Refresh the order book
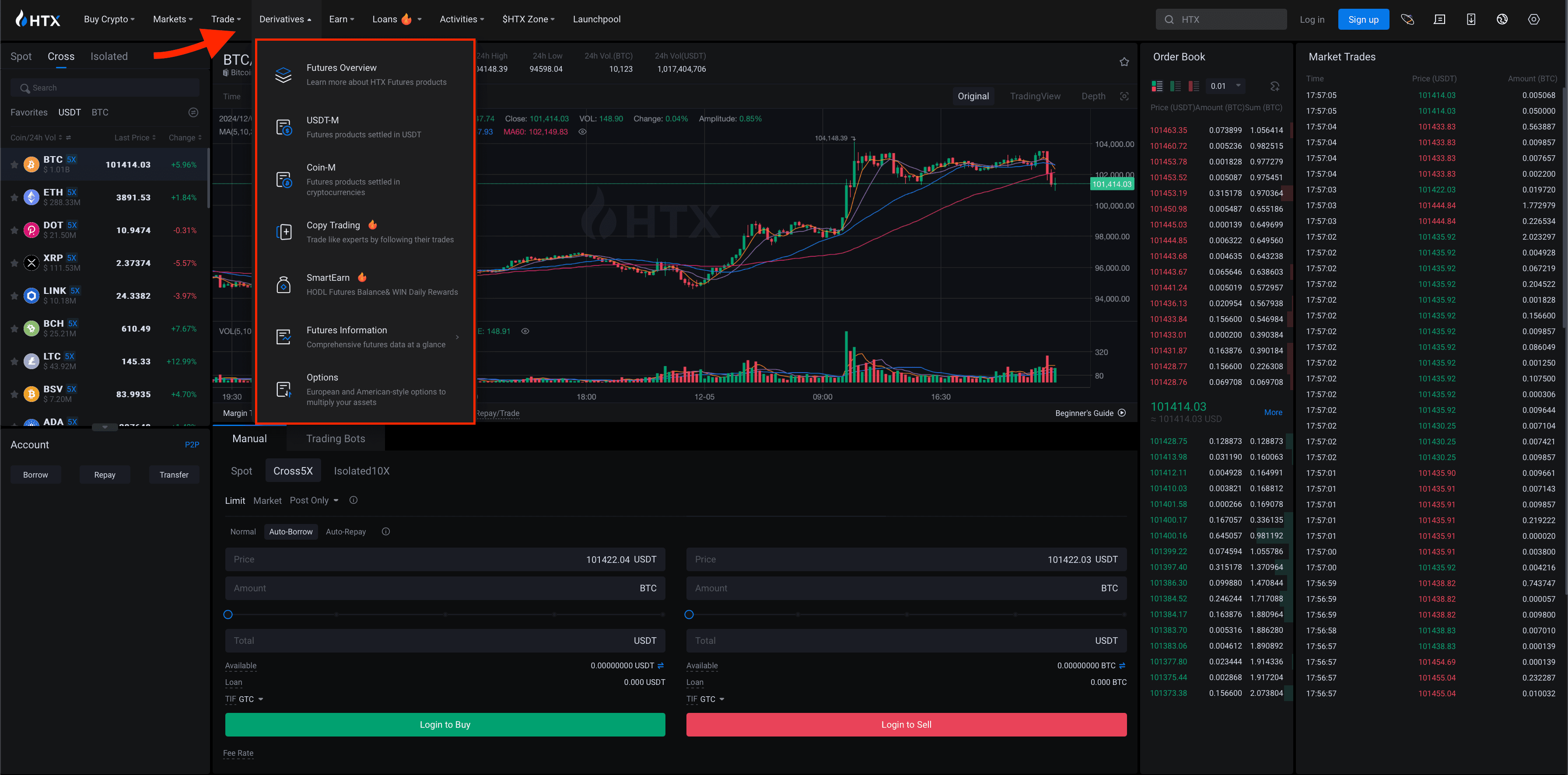This screenshot has height=775, width=1568. 1274,87
